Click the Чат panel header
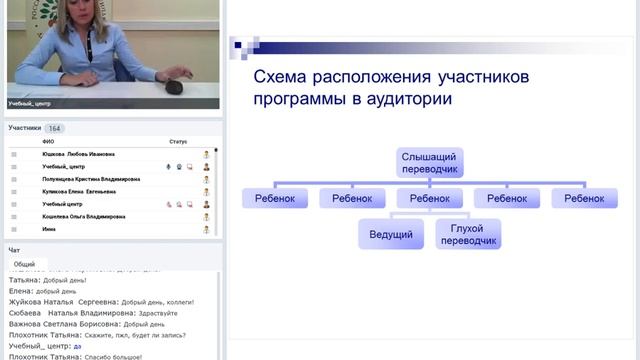 coord(14,250)
